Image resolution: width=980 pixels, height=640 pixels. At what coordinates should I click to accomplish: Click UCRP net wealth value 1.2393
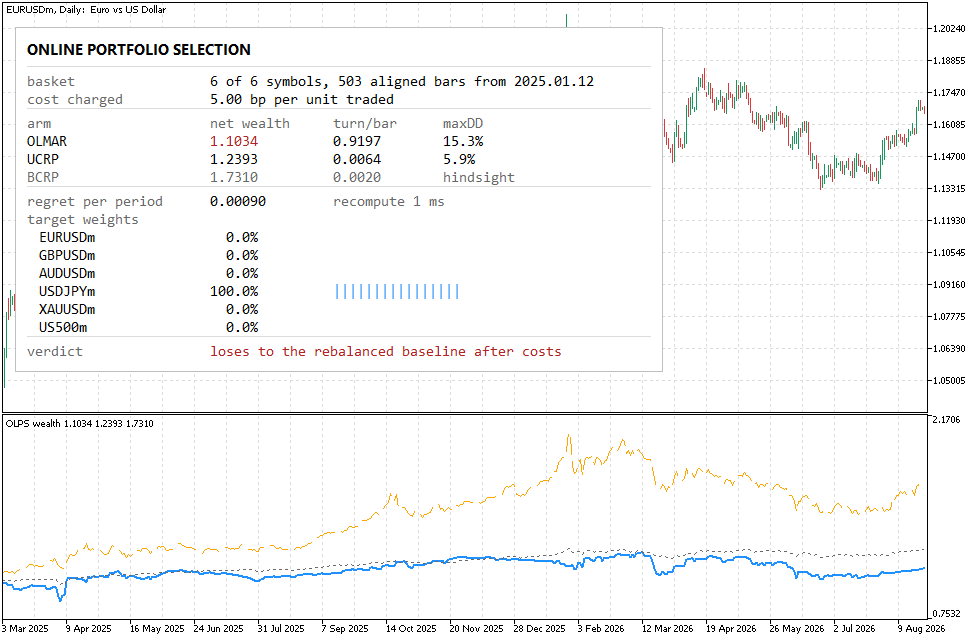234,159
